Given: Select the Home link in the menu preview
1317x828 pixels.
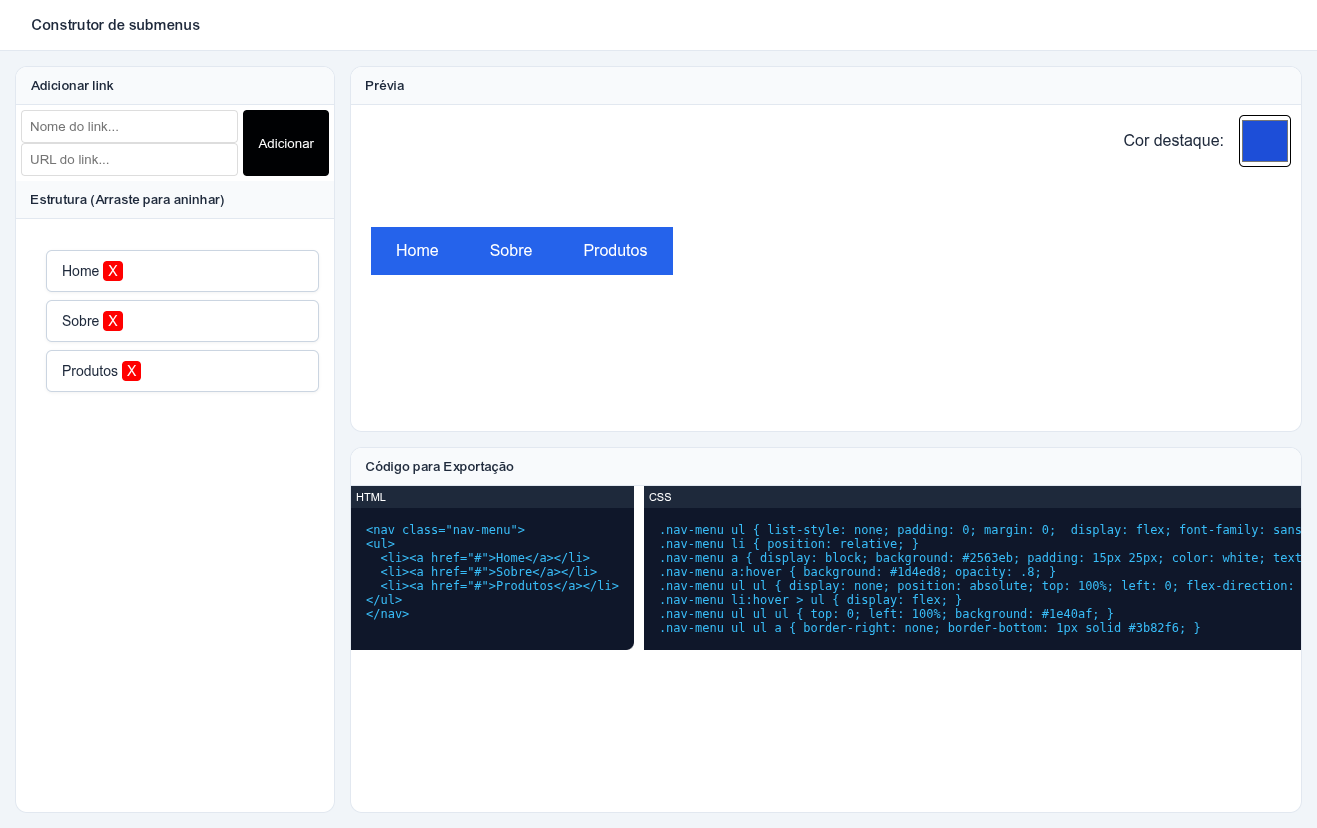Looking at the screenshot, I should click(x=417, y=250).
